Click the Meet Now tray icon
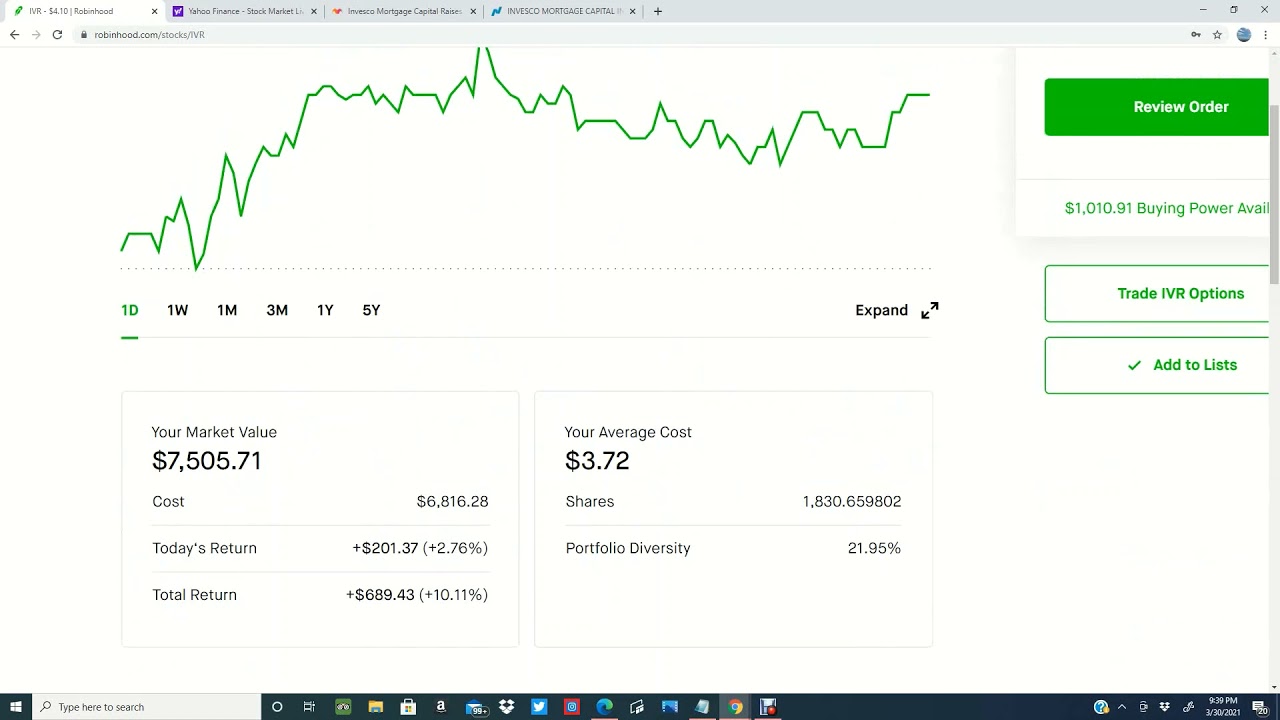 1143,707
